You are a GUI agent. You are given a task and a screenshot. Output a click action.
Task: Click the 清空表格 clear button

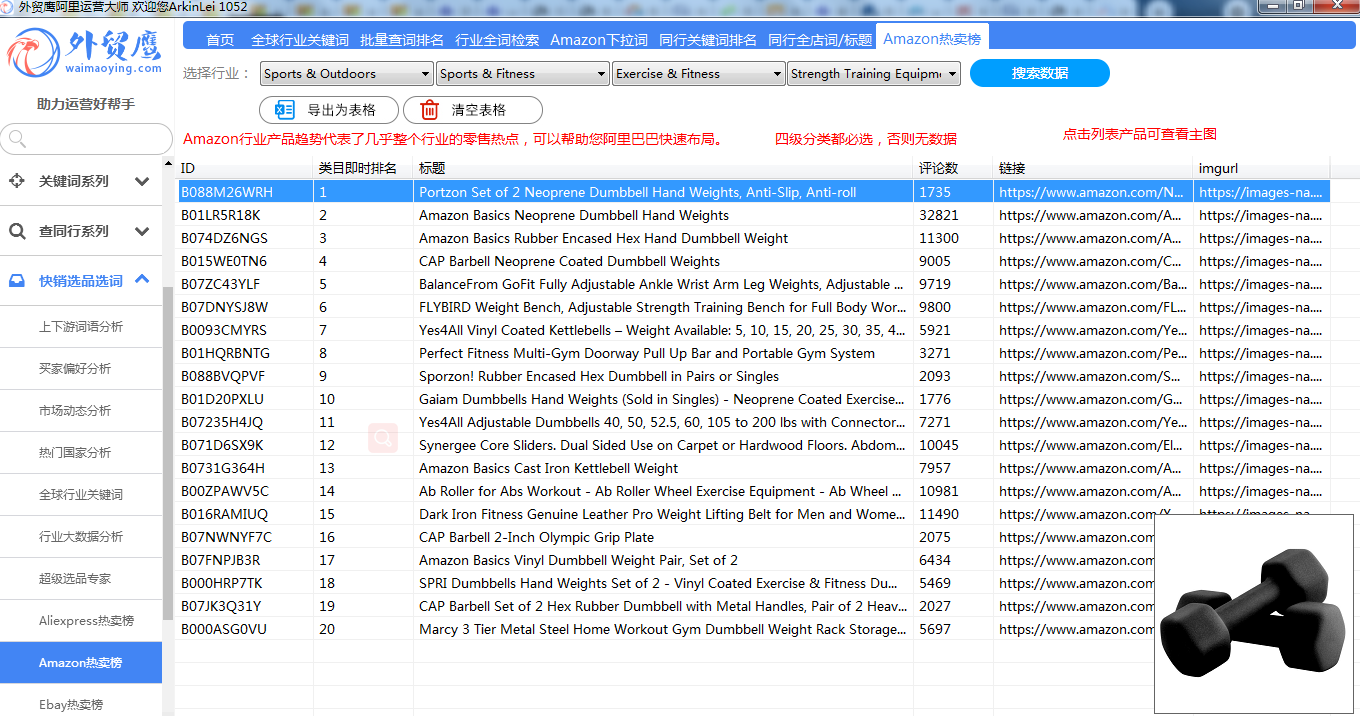point(473,110)
